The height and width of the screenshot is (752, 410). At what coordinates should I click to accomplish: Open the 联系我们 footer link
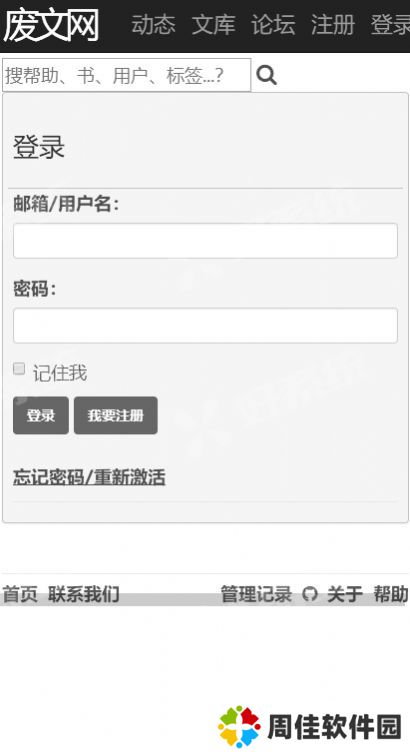[83, 595]
